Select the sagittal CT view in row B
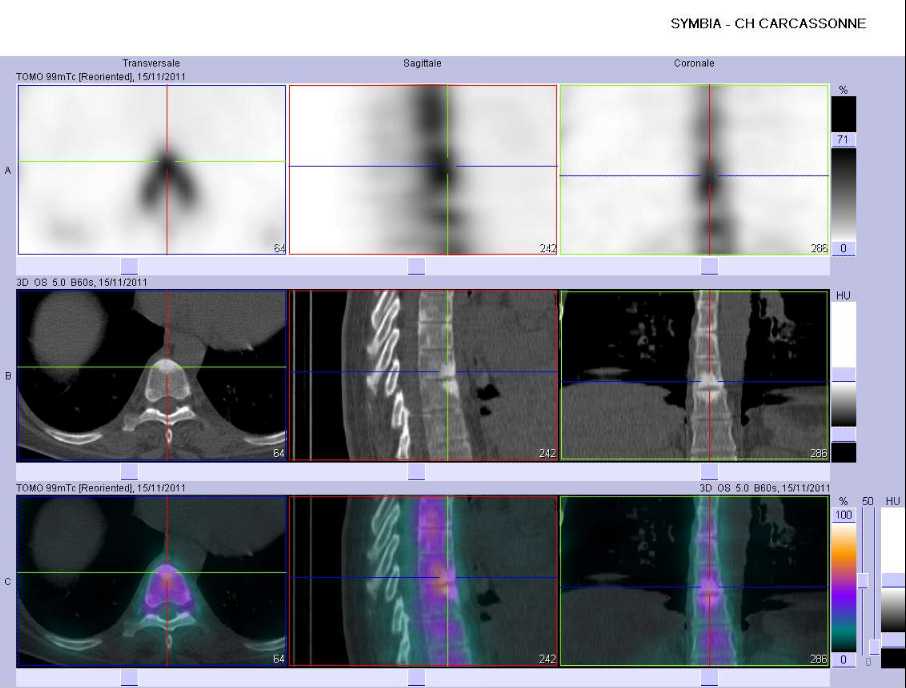The width and height of the screenshot is (906, 688). coord(423,375)
